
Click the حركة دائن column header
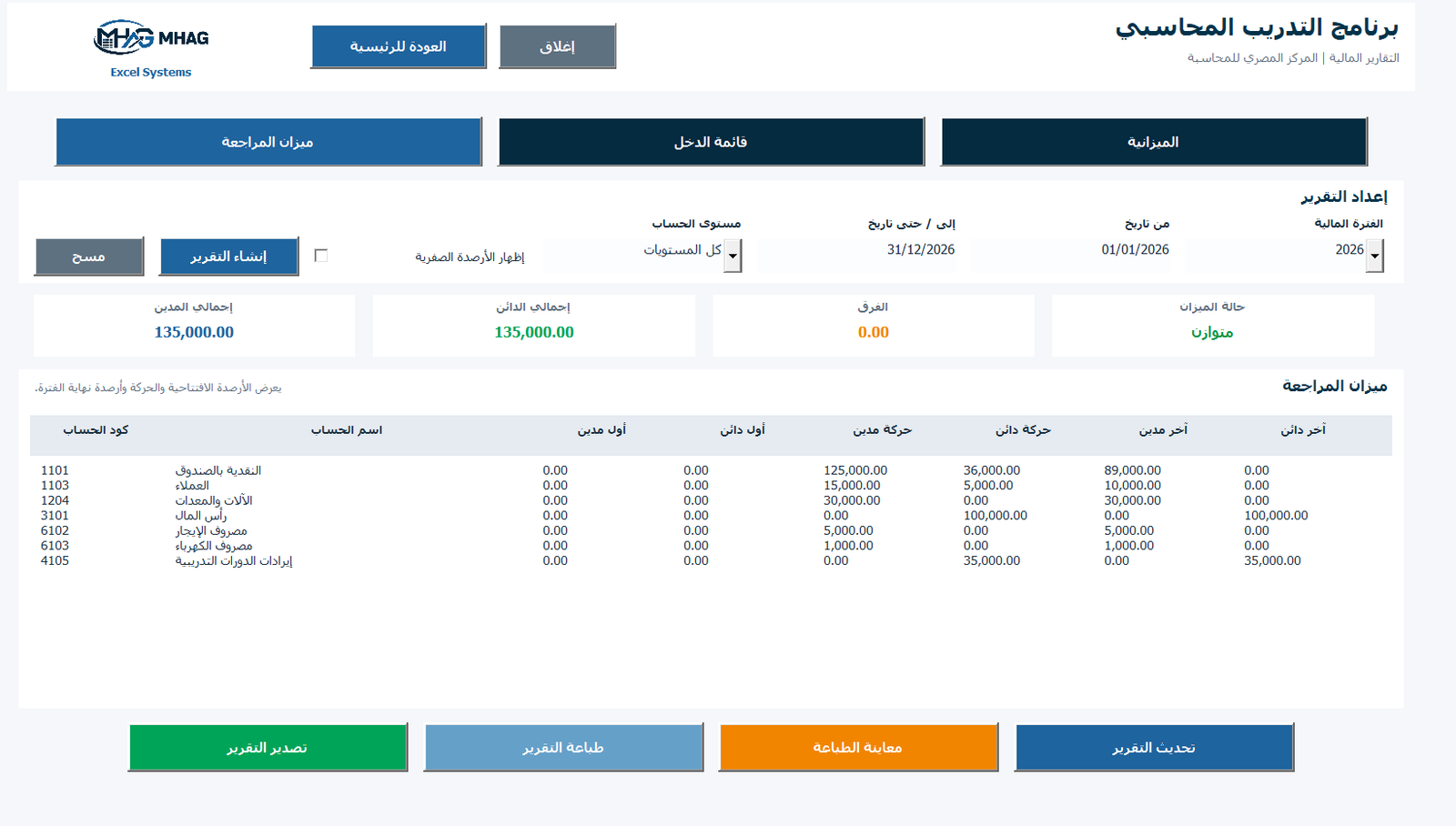1023,429
